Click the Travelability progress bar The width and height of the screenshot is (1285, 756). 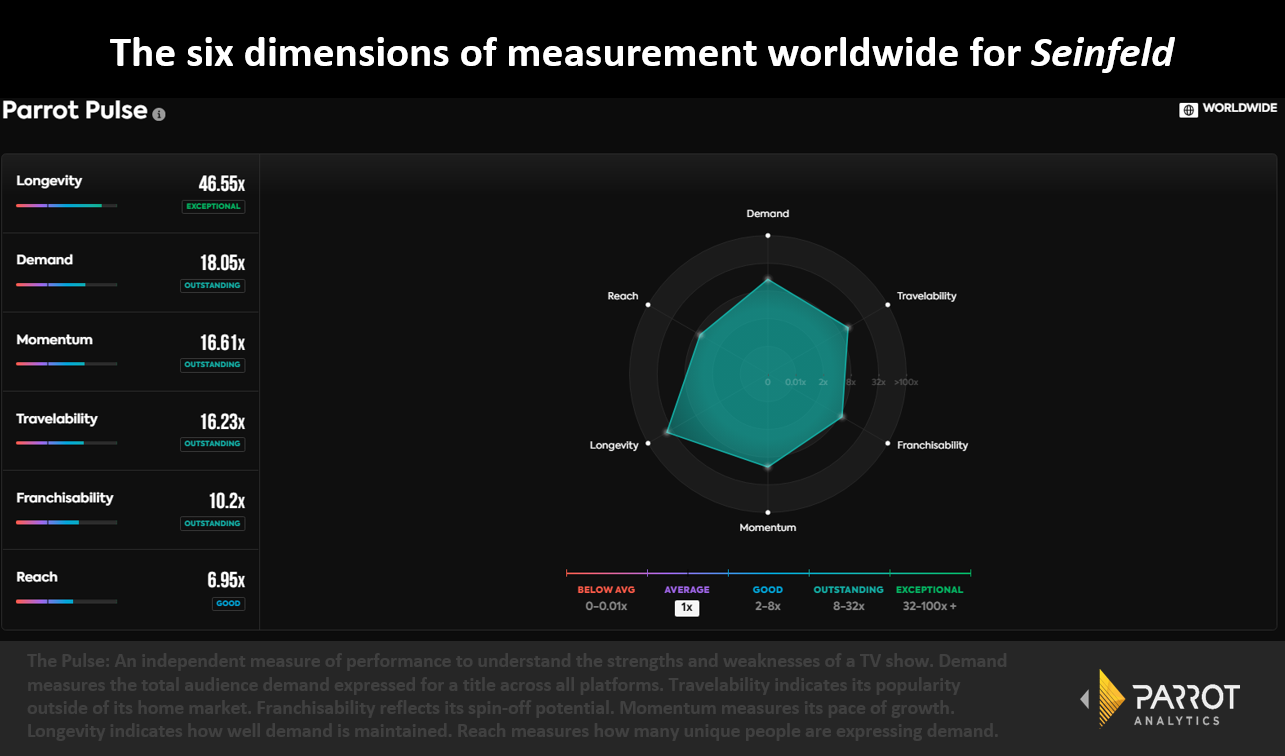(x=66, y=443)
